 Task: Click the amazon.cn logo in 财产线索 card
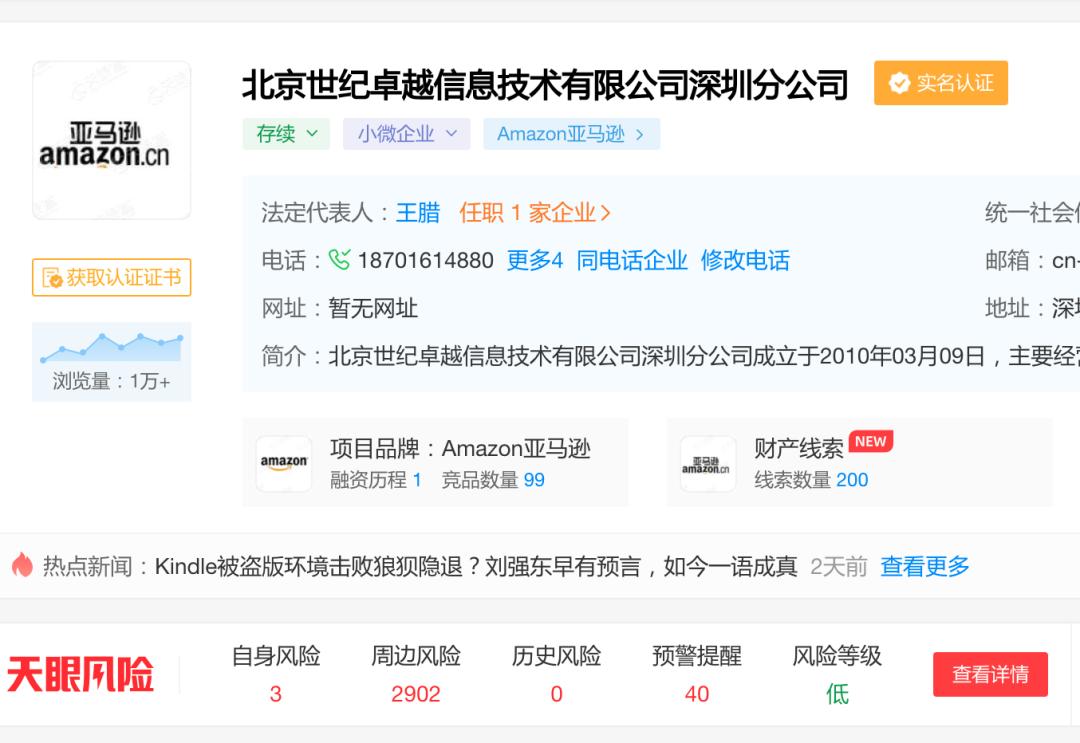pos(708,463)
